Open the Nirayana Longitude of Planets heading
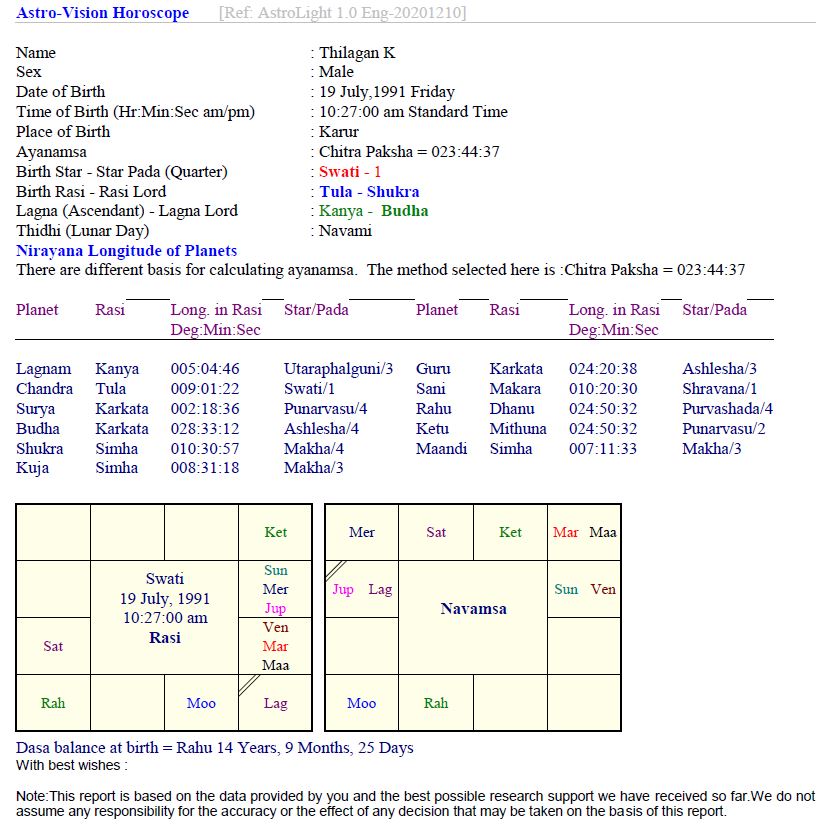 click(x=126, y=251)
